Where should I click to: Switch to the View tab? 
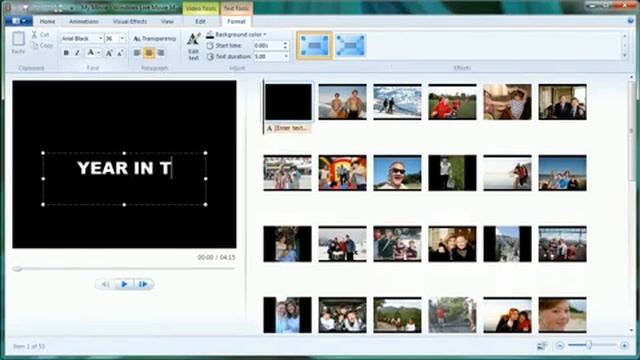click(167, 21)
